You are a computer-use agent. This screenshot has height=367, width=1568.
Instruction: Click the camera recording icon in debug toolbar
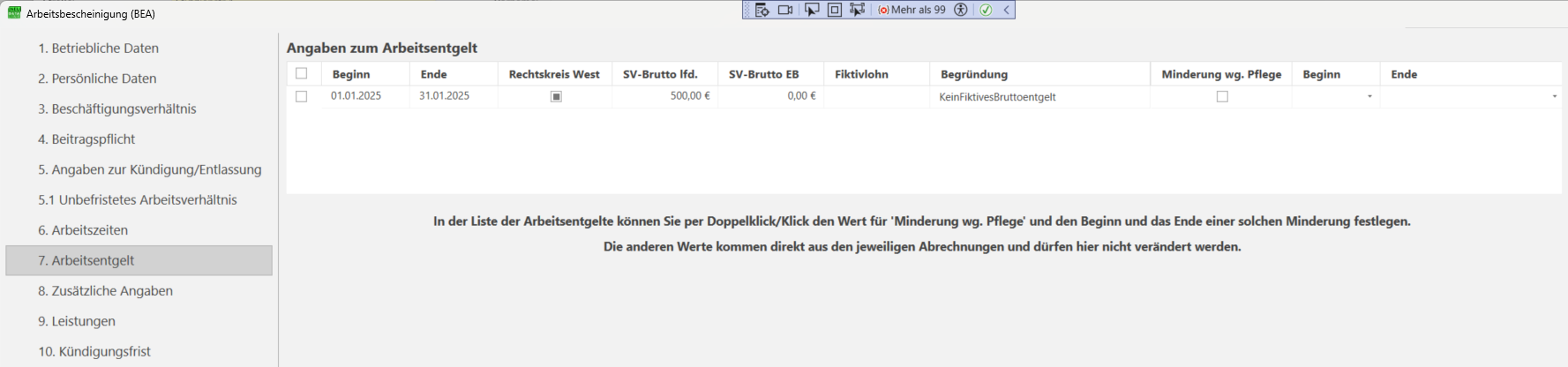(785, 10)
